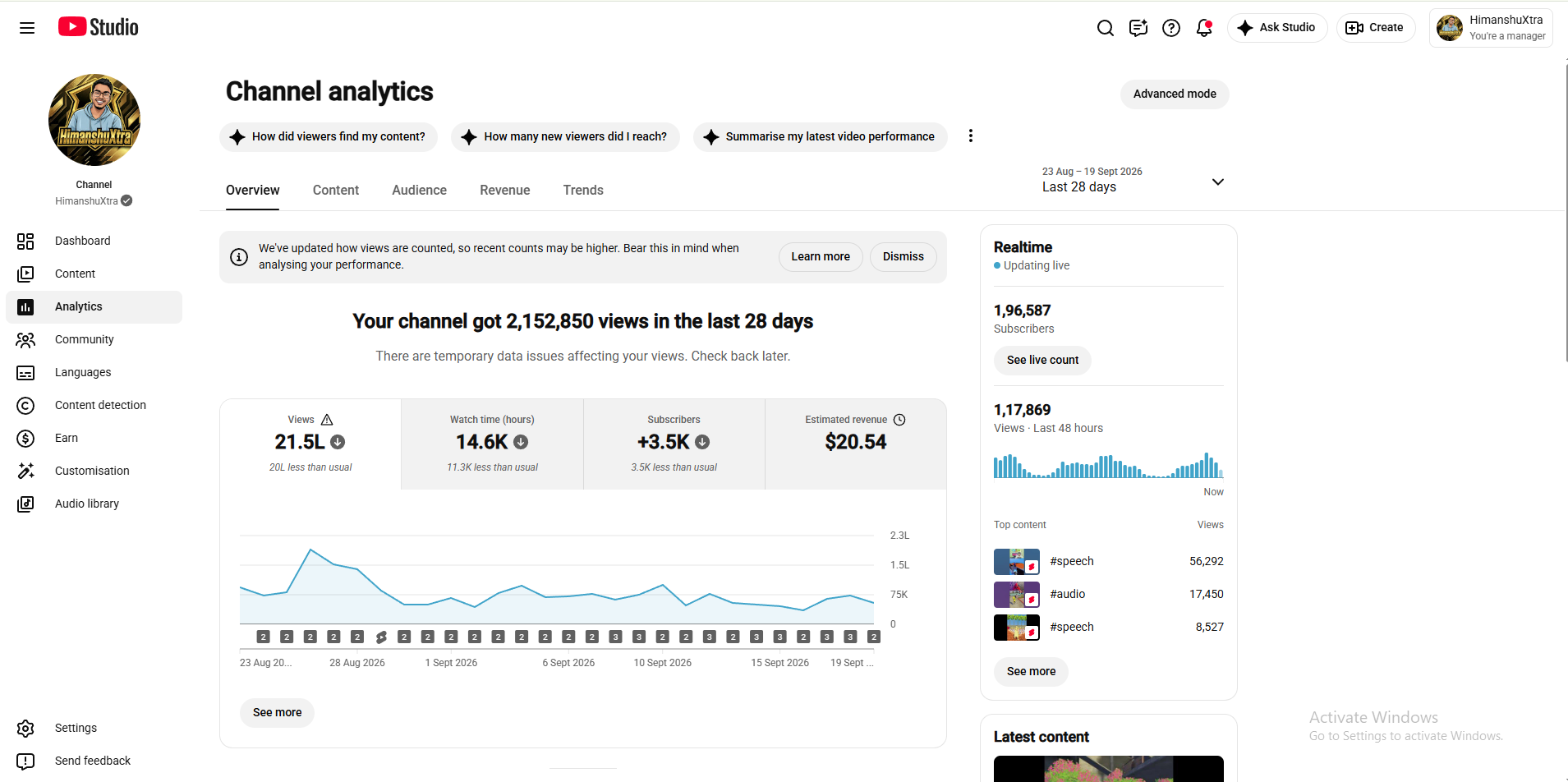
Task: Open the comments feedback icon in header
Action: coord(1138,28)
